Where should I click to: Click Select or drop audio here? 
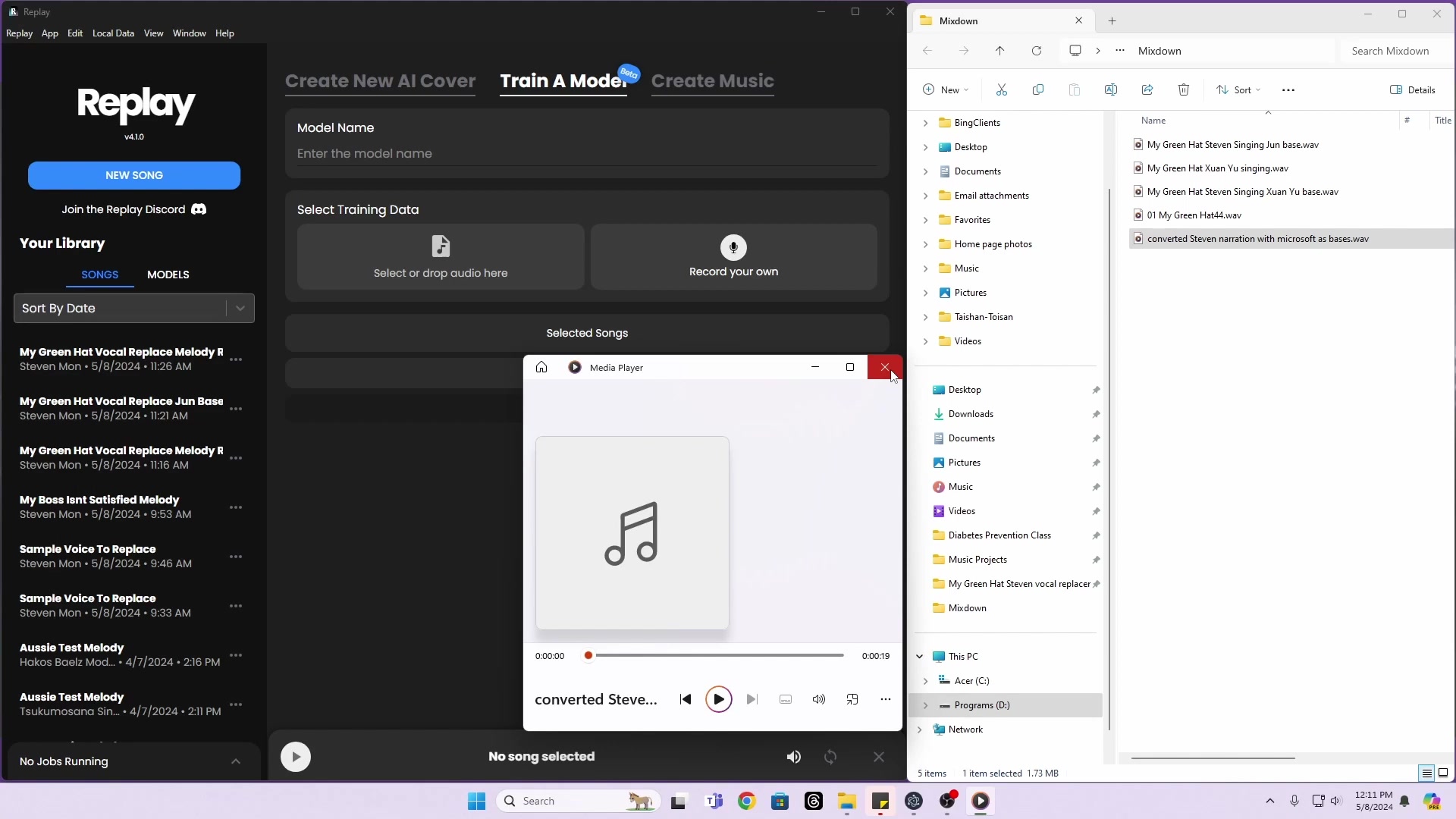point(441,257)
